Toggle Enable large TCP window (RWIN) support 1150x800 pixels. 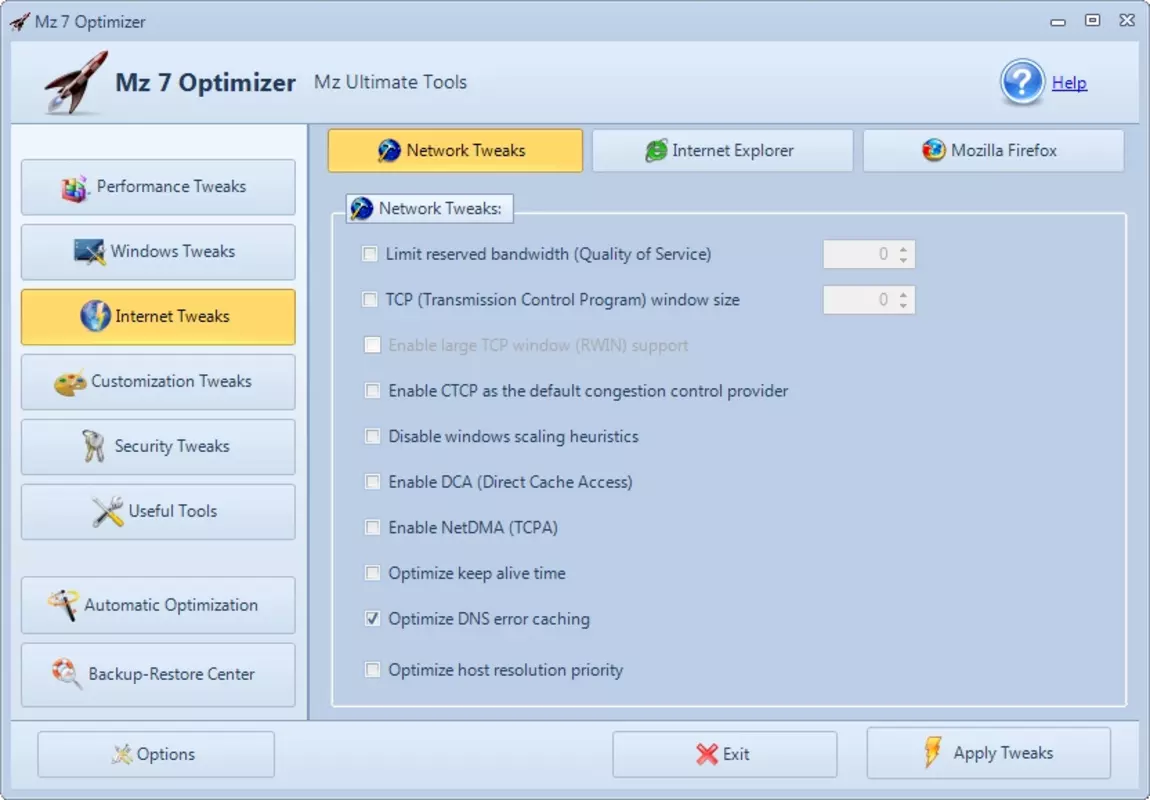tap(373, 345)
